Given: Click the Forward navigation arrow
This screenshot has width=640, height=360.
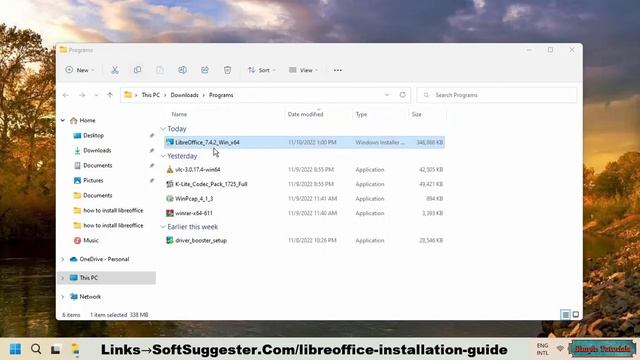Looking at the screenshot, I should point(82,95).
